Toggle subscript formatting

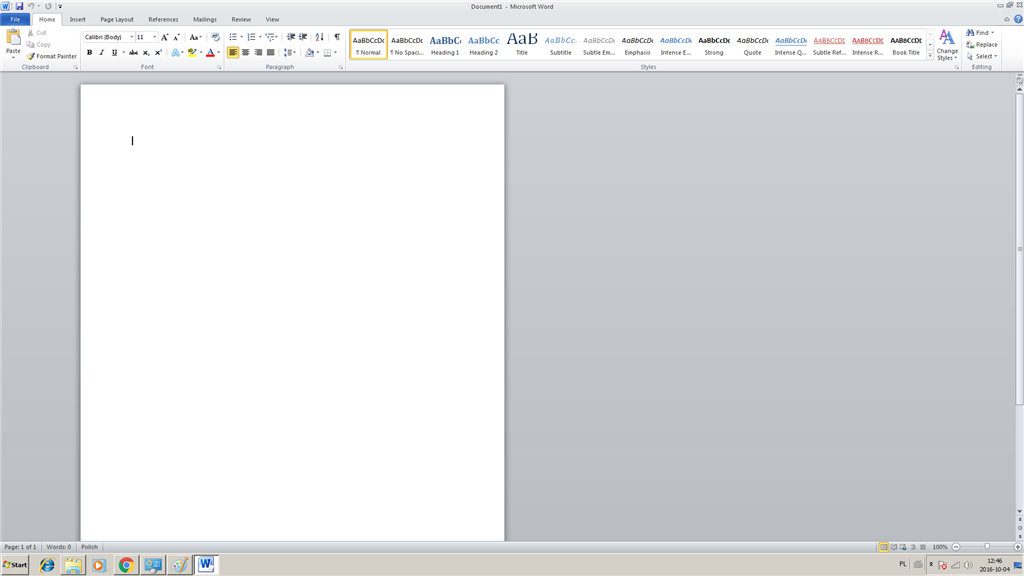tap(146, 52)
